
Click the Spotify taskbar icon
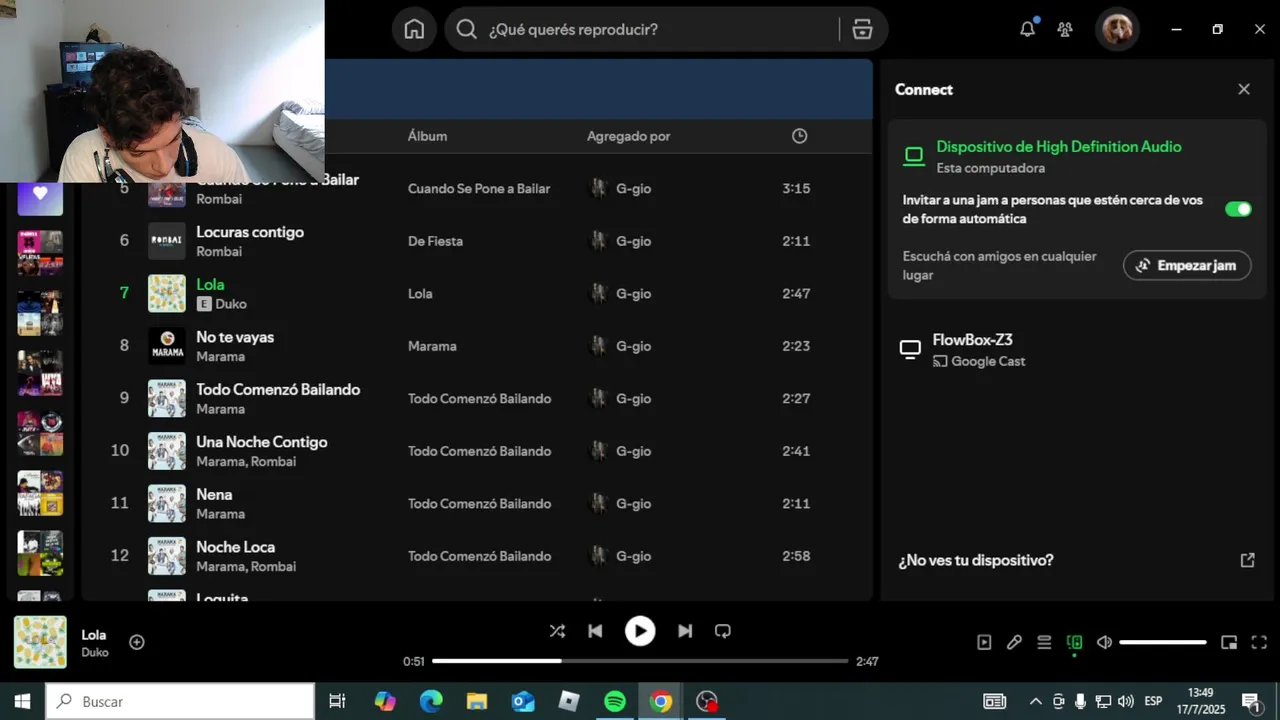615,701
